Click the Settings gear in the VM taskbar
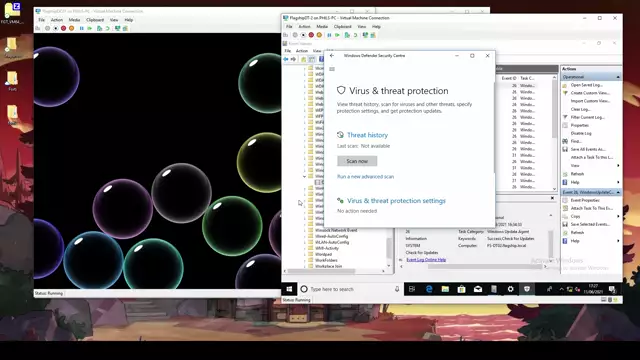This screenshot has width=640, height=360. coord(510,289)
